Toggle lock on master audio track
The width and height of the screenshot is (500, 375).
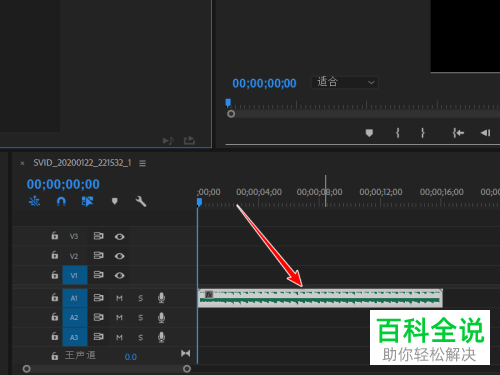[x=55, y=356]
